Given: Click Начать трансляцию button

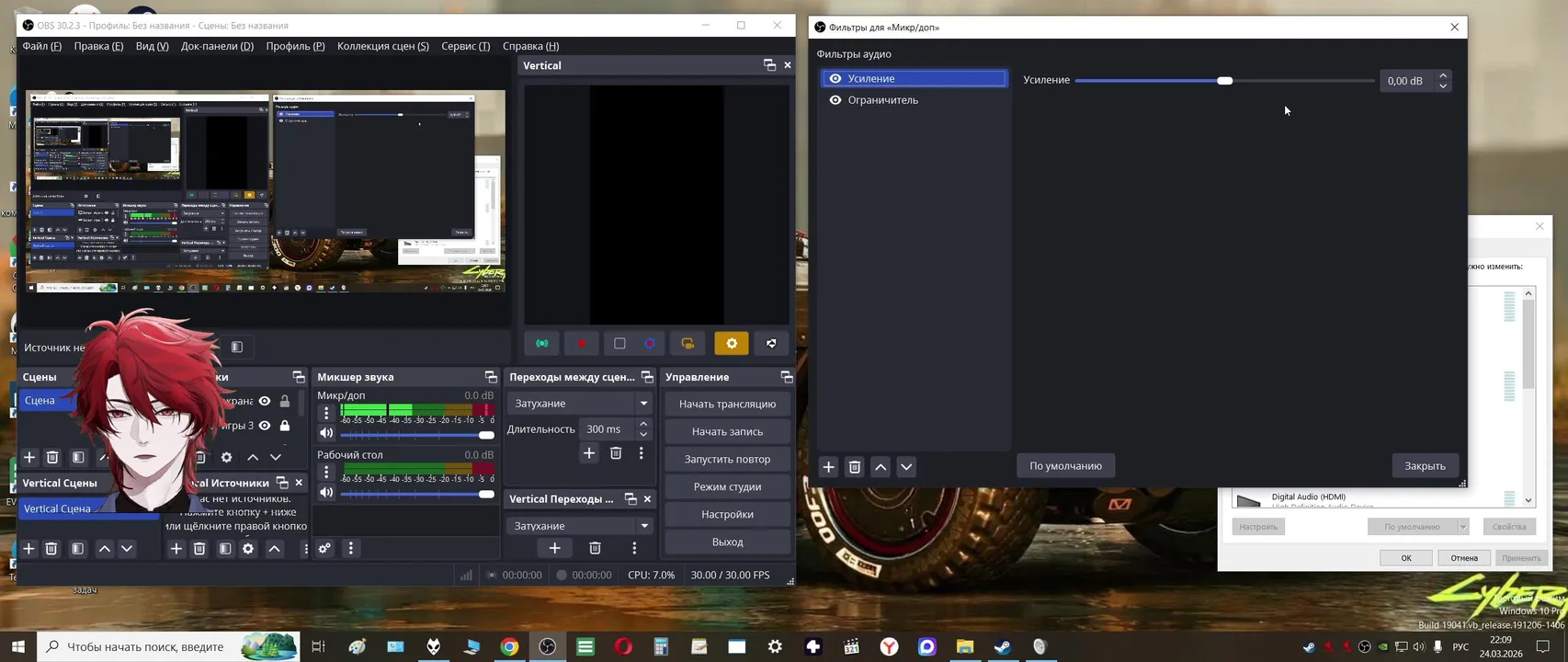Looking at the screenshot, I should (x=727, y=404).
